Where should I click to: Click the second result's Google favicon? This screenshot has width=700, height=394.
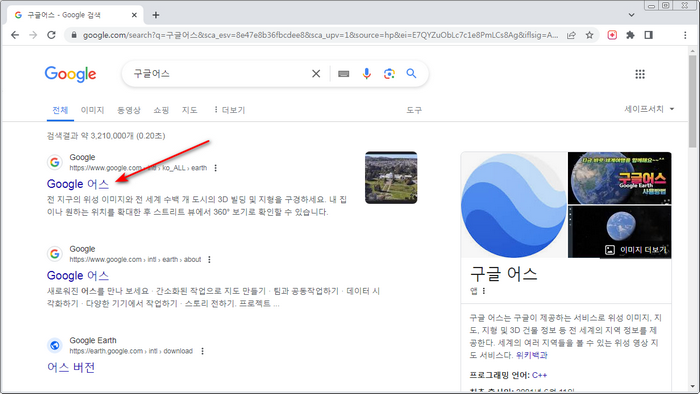coord(55,254)
